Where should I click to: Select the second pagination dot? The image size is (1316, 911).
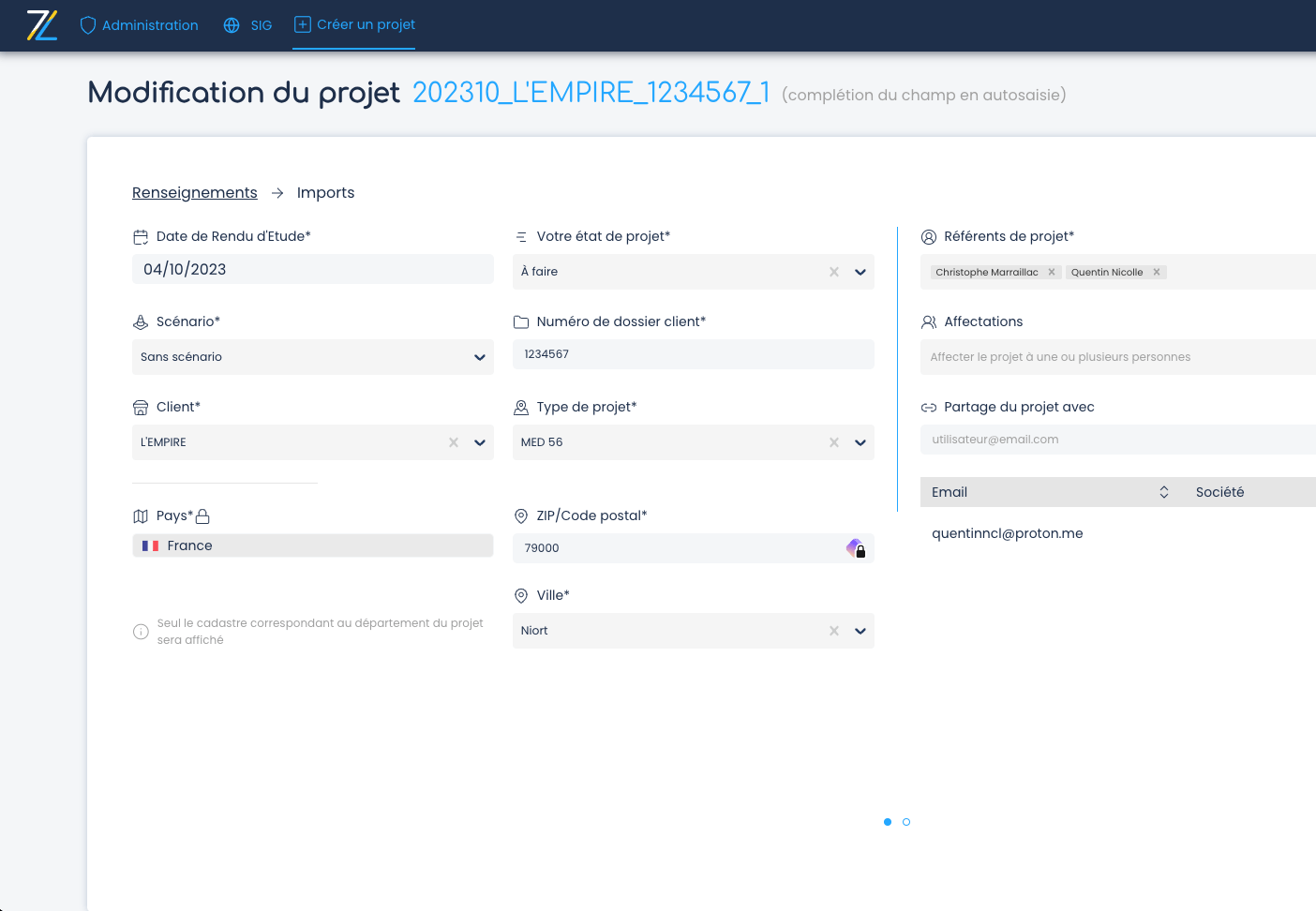click(906, 822)
